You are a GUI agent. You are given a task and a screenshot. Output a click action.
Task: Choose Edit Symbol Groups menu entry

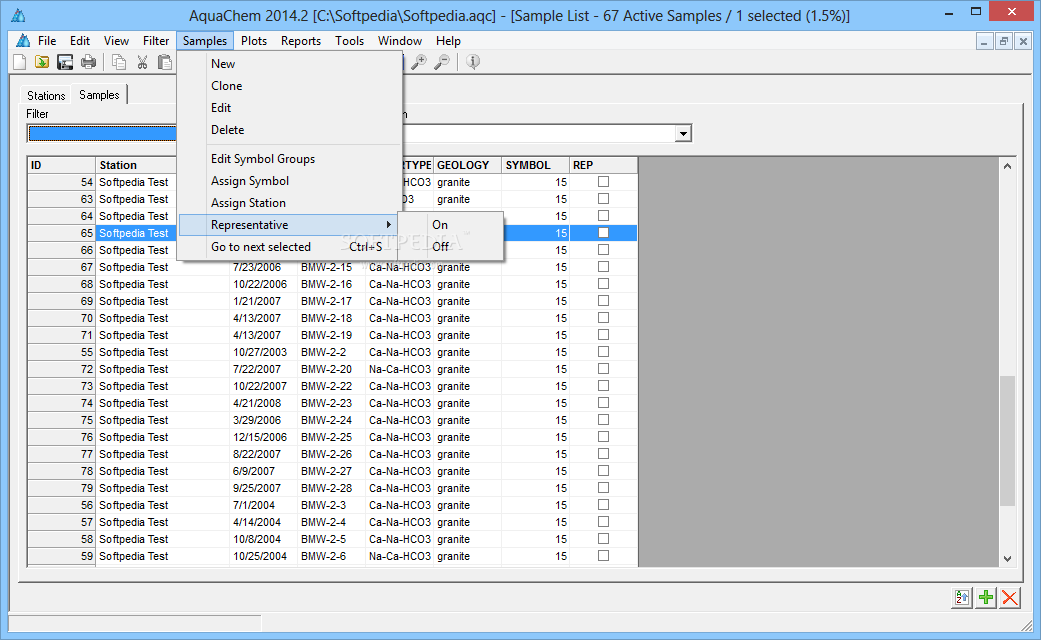pyautogui.click(x=291, y=159)
